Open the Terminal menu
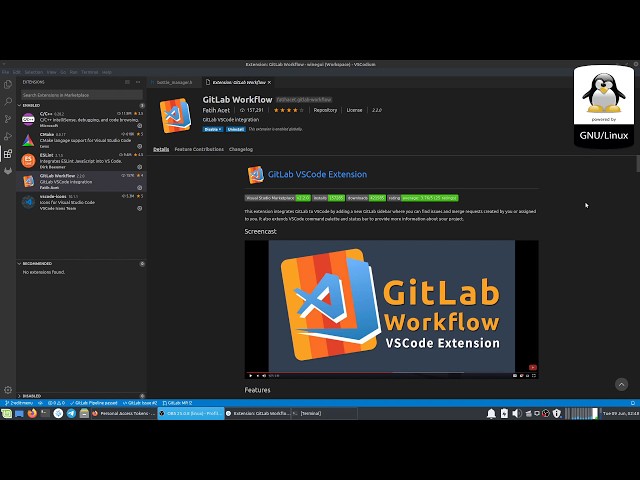This screenshot has height=480, width=640. coord(89,72)
